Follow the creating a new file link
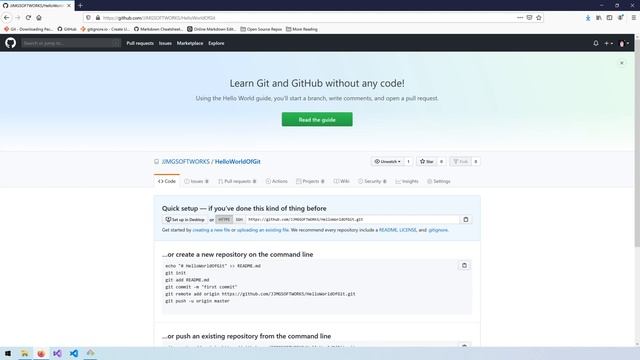Image resolution: width=640 pixels, height=360 pixels. (211, 230)
